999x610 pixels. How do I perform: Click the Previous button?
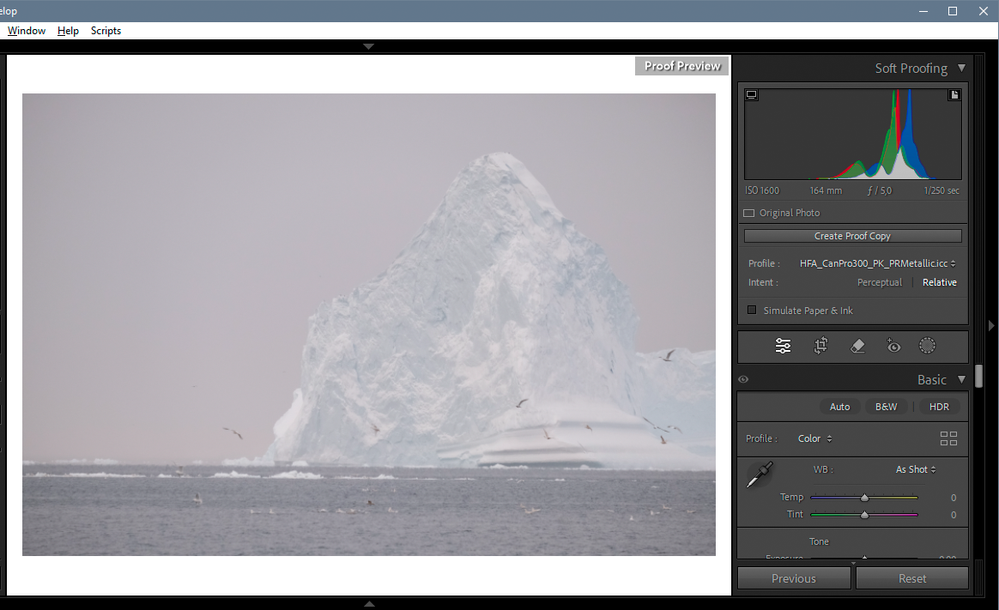coord(794,578)
